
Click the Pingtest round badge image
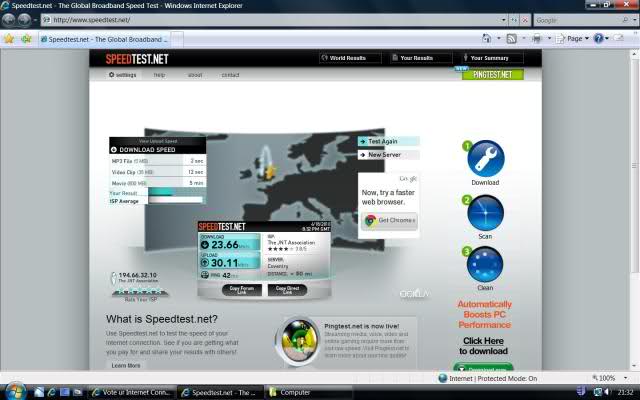point(299,342)
